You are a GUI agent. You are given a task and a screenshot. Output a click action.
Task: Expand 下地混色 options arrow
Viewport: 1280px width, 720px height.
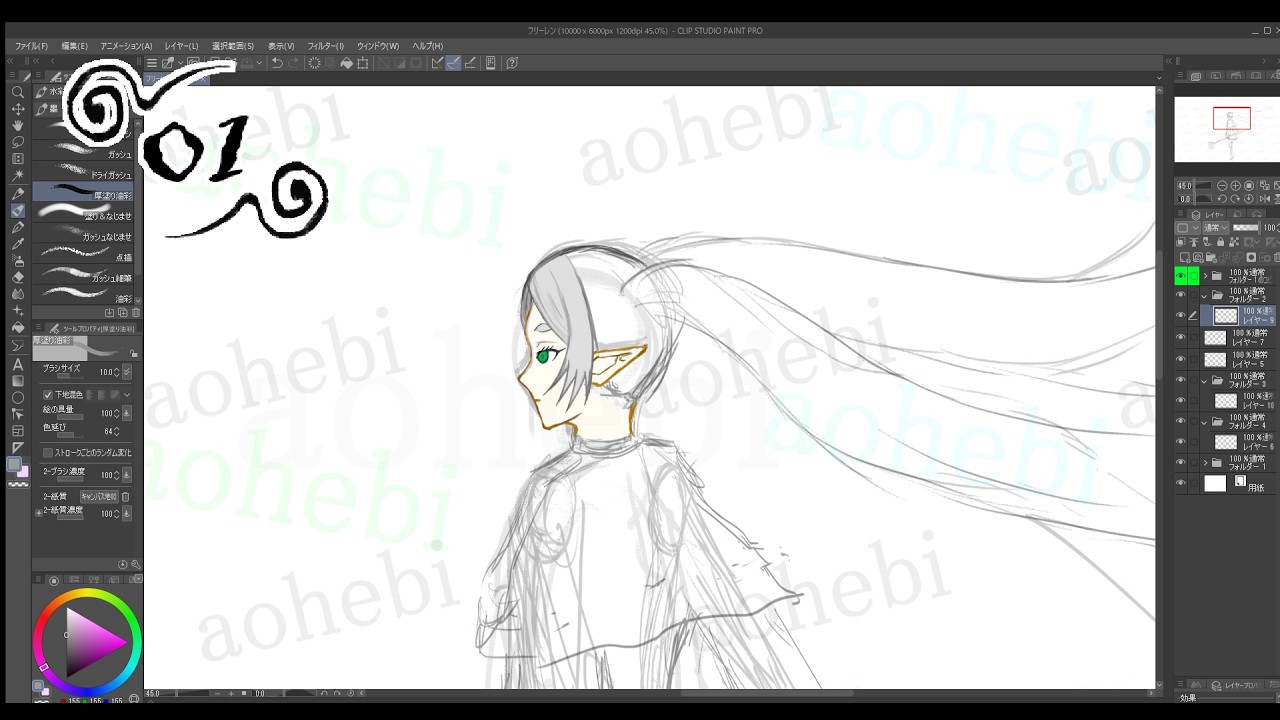coord(127,395)
